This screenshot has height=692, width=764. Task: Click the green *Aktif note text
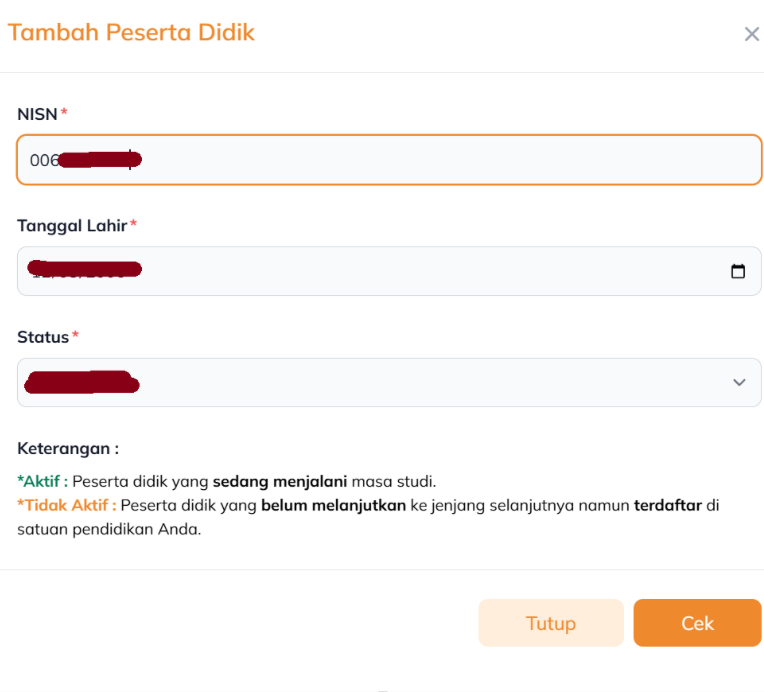click(x=42, y=481)
